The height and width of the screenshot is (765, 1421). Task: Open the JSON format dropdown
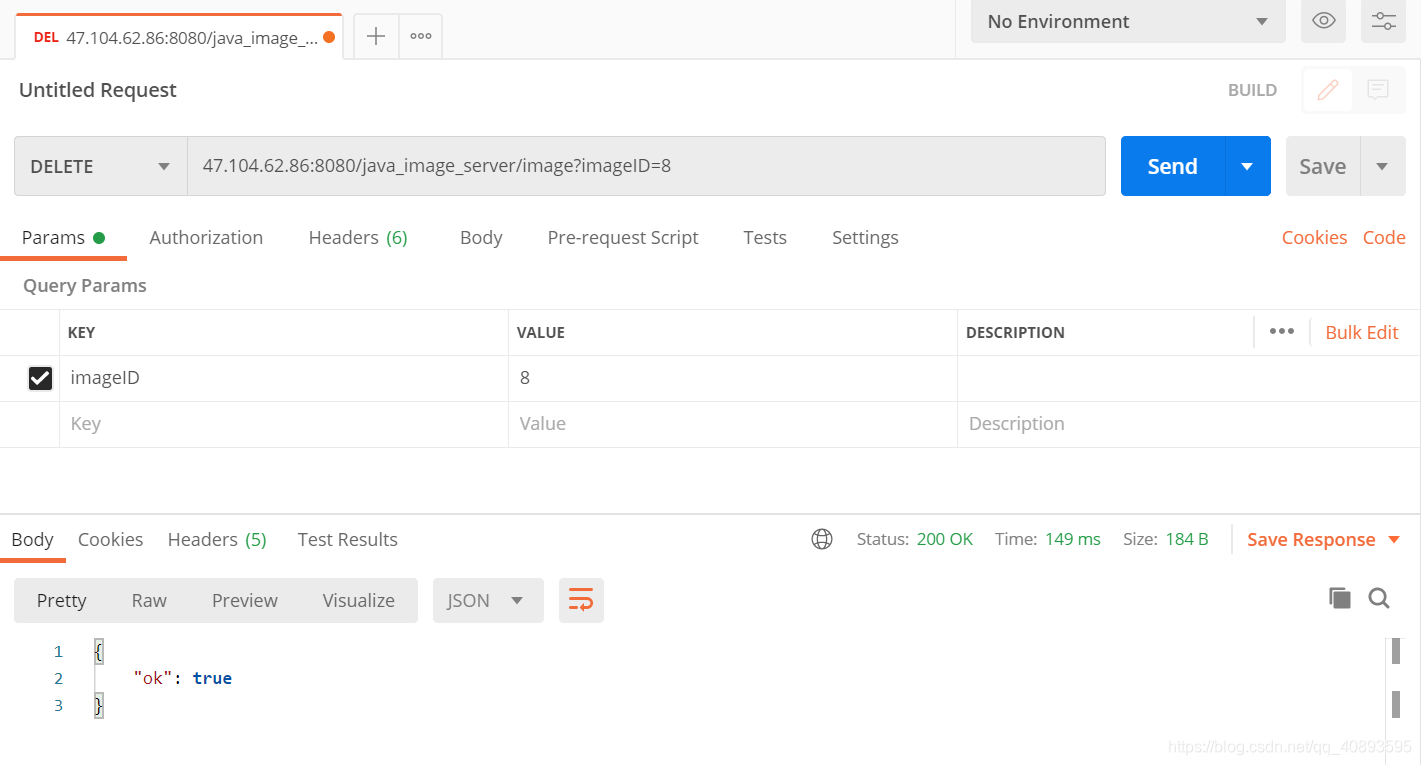tap(488, 600)
